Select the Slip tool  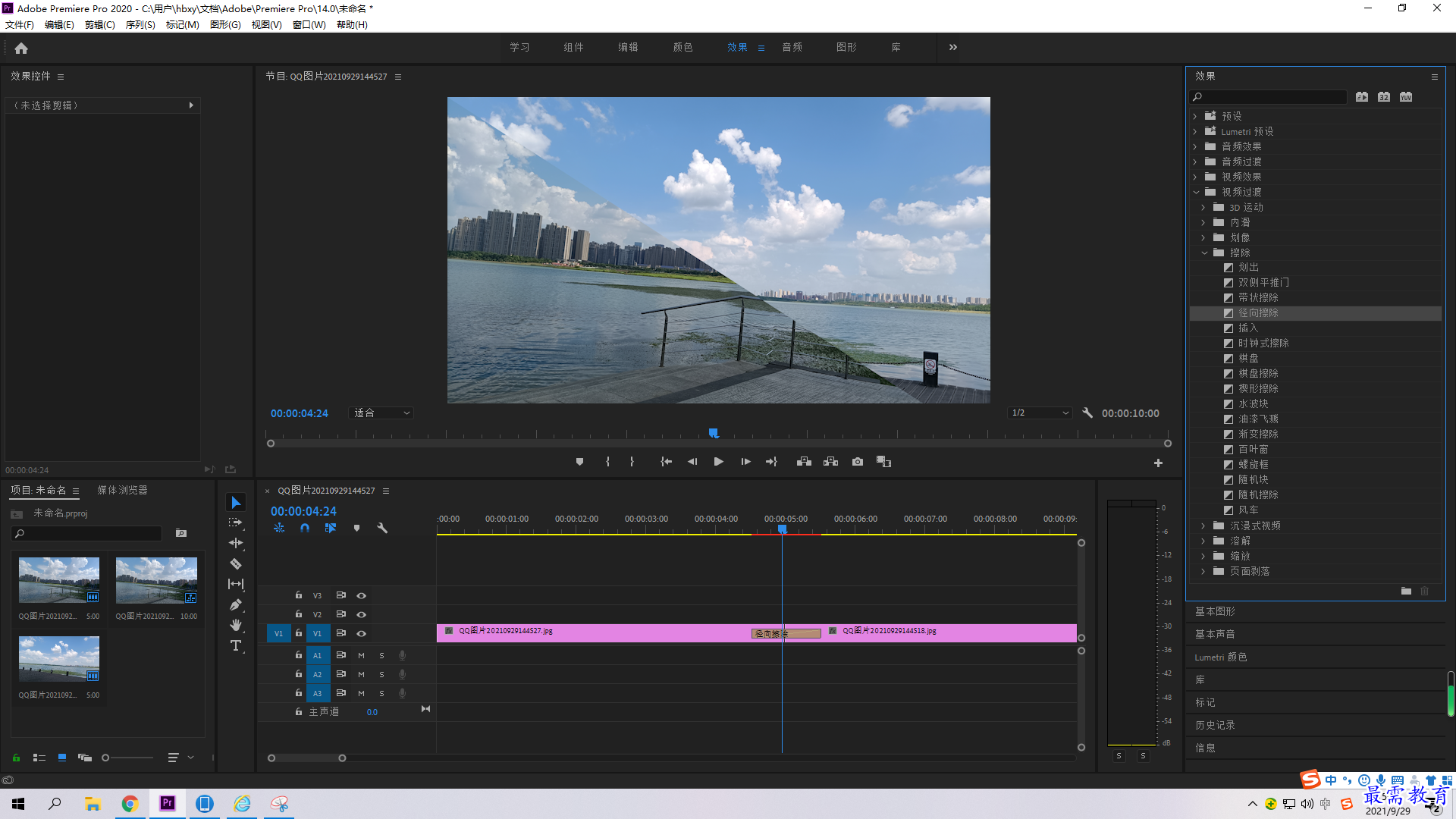(x=236, y=584)
